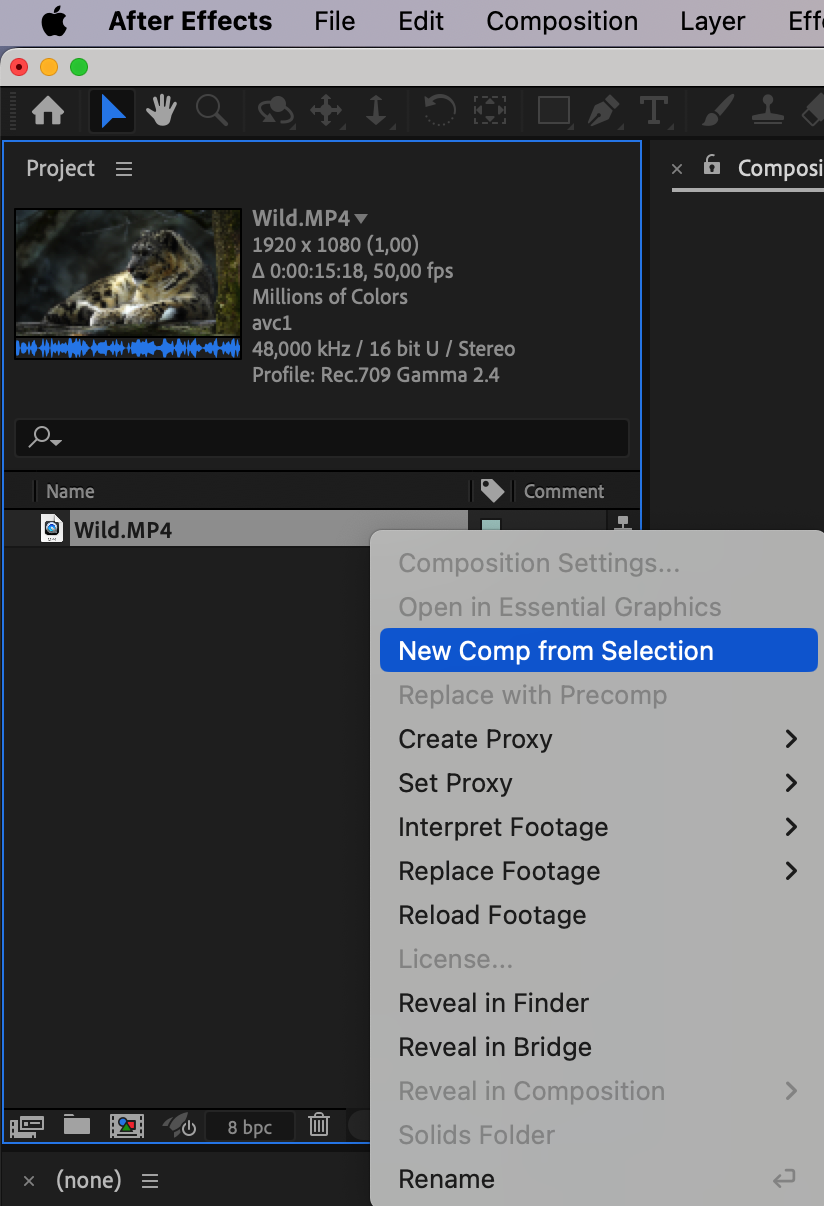This screenshot has height=1206, width=824.
Task: Delete selected item with trash icon
Action: point(319,1125)
